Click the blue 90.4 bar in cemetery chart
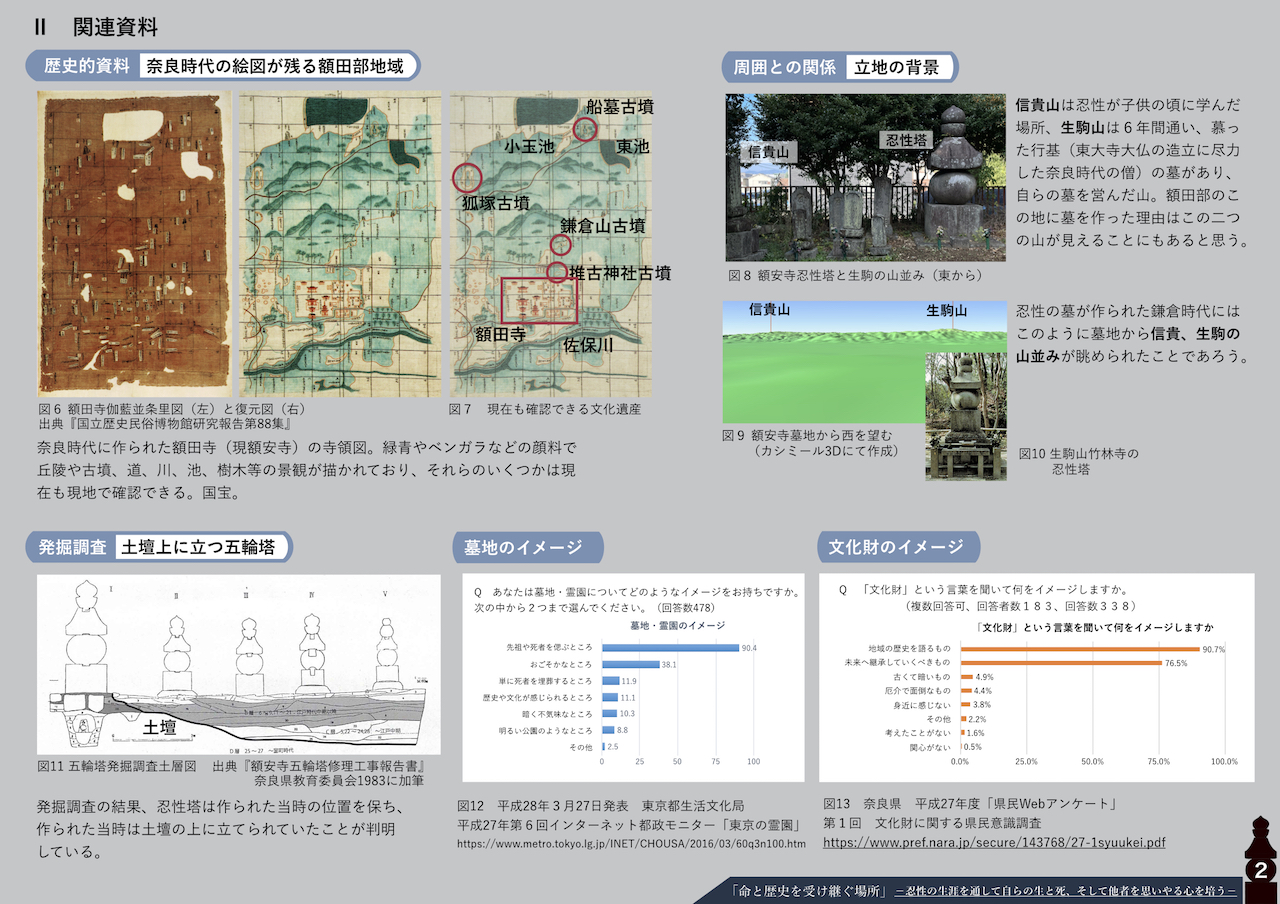Viewport: 1280px width, 904px height. (x=670, y=647)
